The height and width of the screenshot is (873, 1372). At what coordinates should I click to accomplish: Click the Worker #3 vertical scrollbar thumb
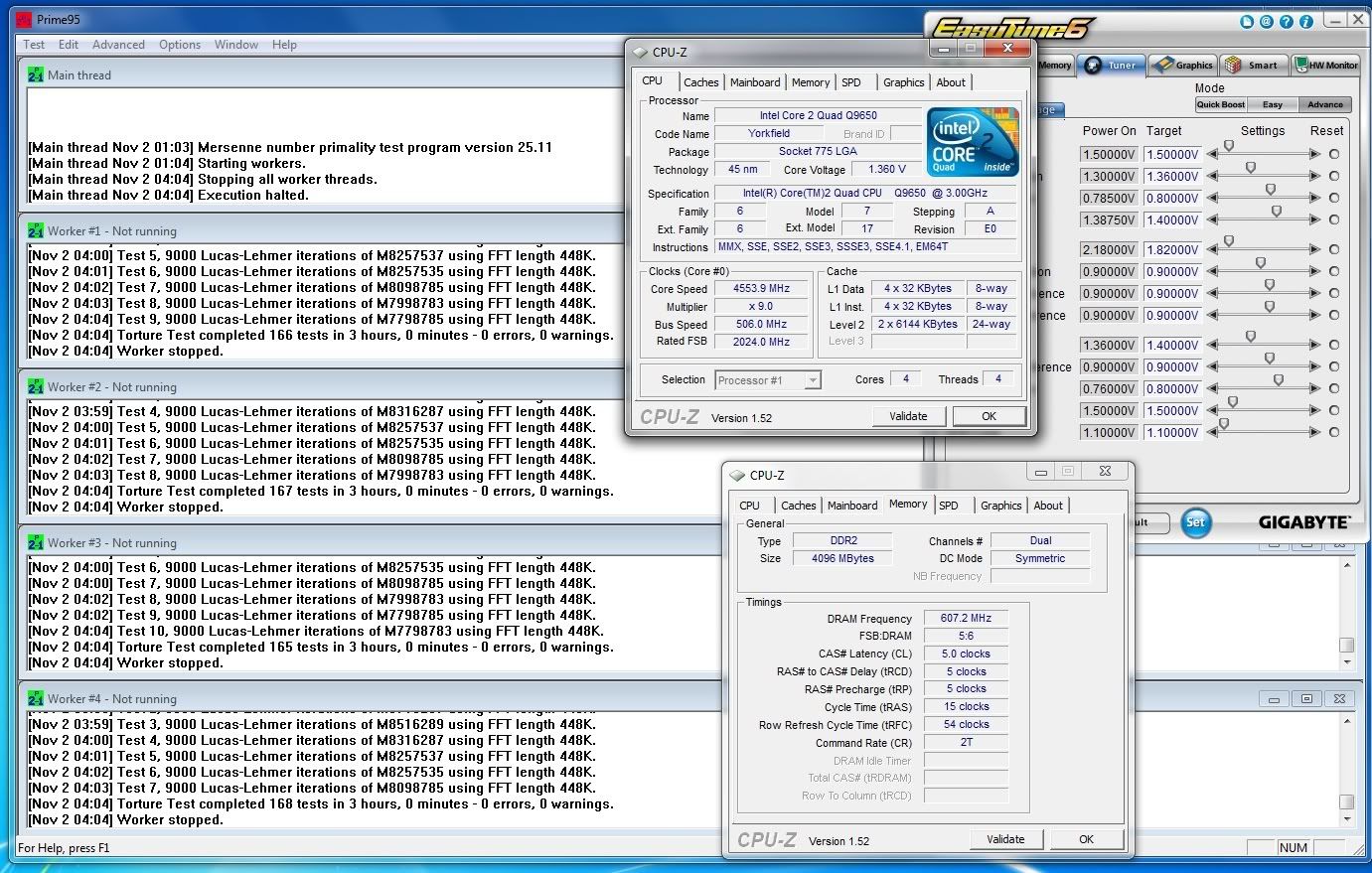[1346, 645]
